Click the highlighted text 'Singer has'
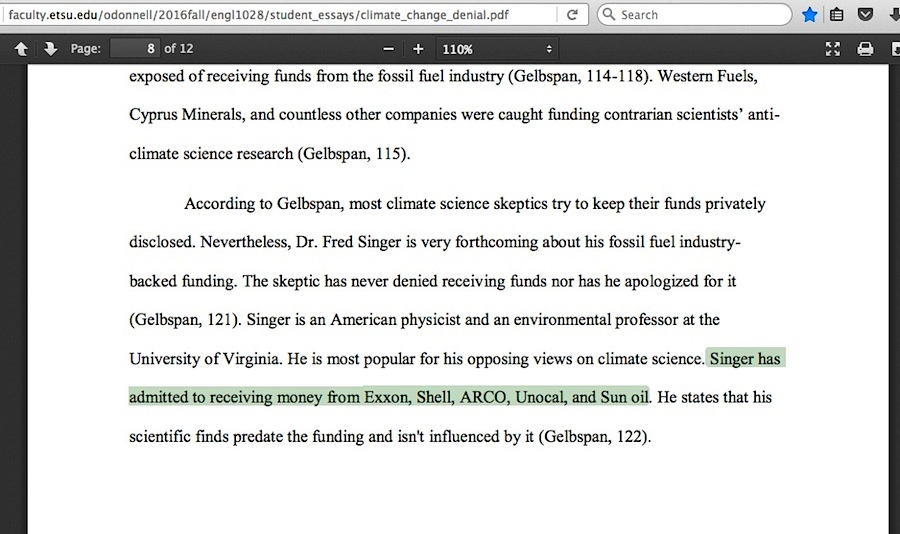This screenshot has height=534, width=900. pyautogui.click(x=745, y=359)
